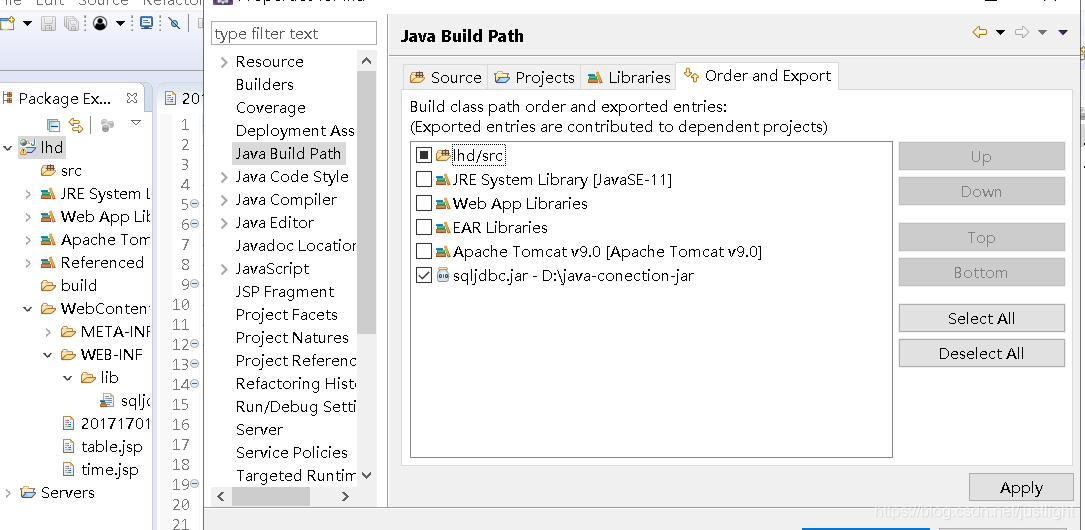The width and height of the screenshot is (1085, 530).
Task: Click the src package folder icon
Action: pos(48,170)
